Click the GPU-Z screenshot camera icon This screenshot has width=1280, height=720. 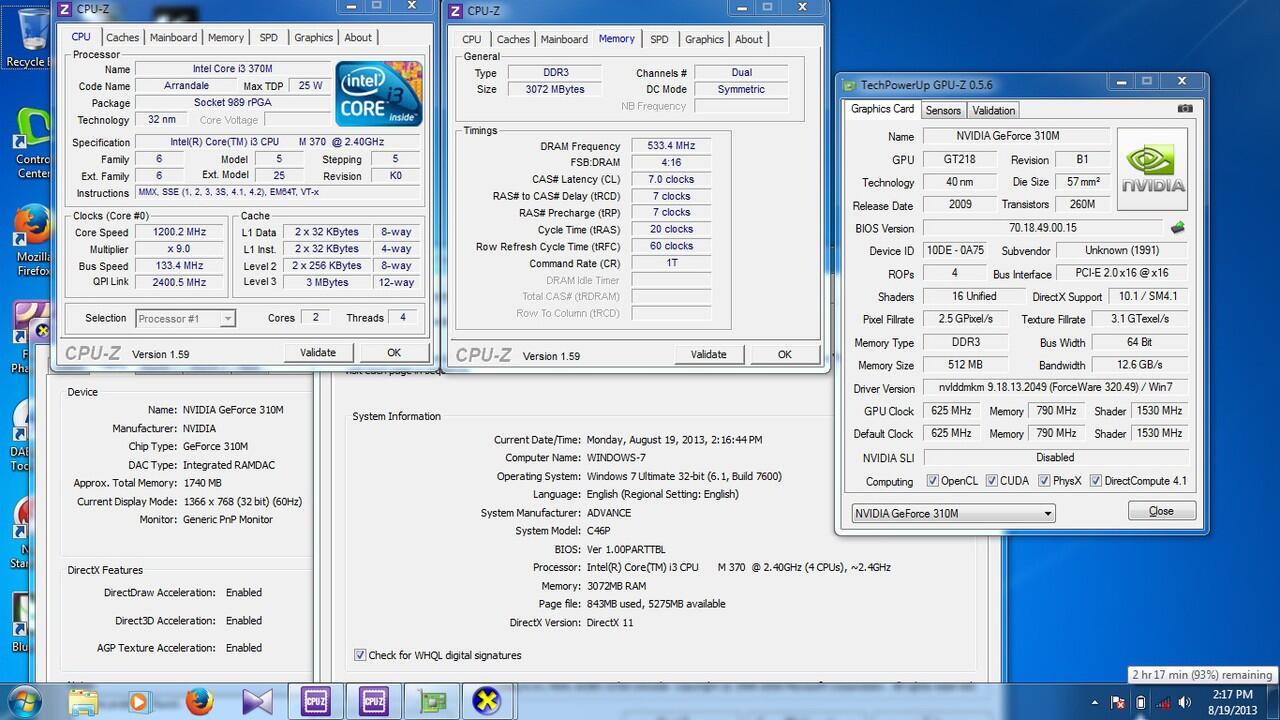coord(1185,109)
